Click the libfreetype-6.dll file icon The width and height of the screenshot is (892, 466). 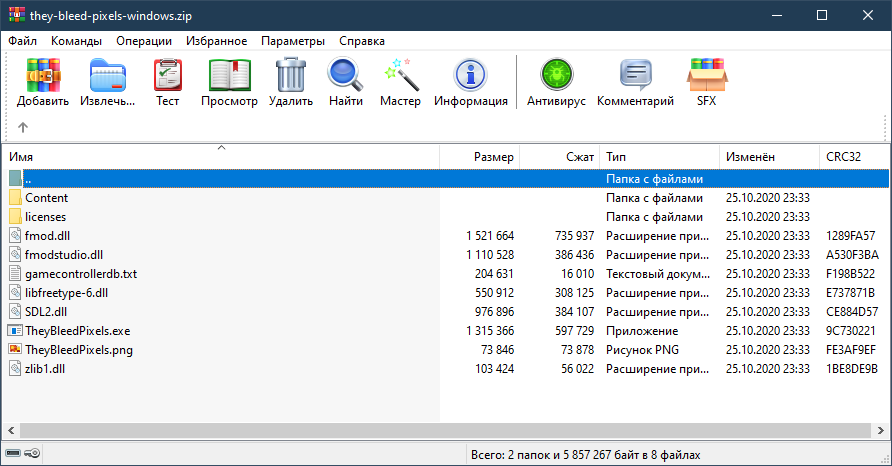click(x=15, y=292)
